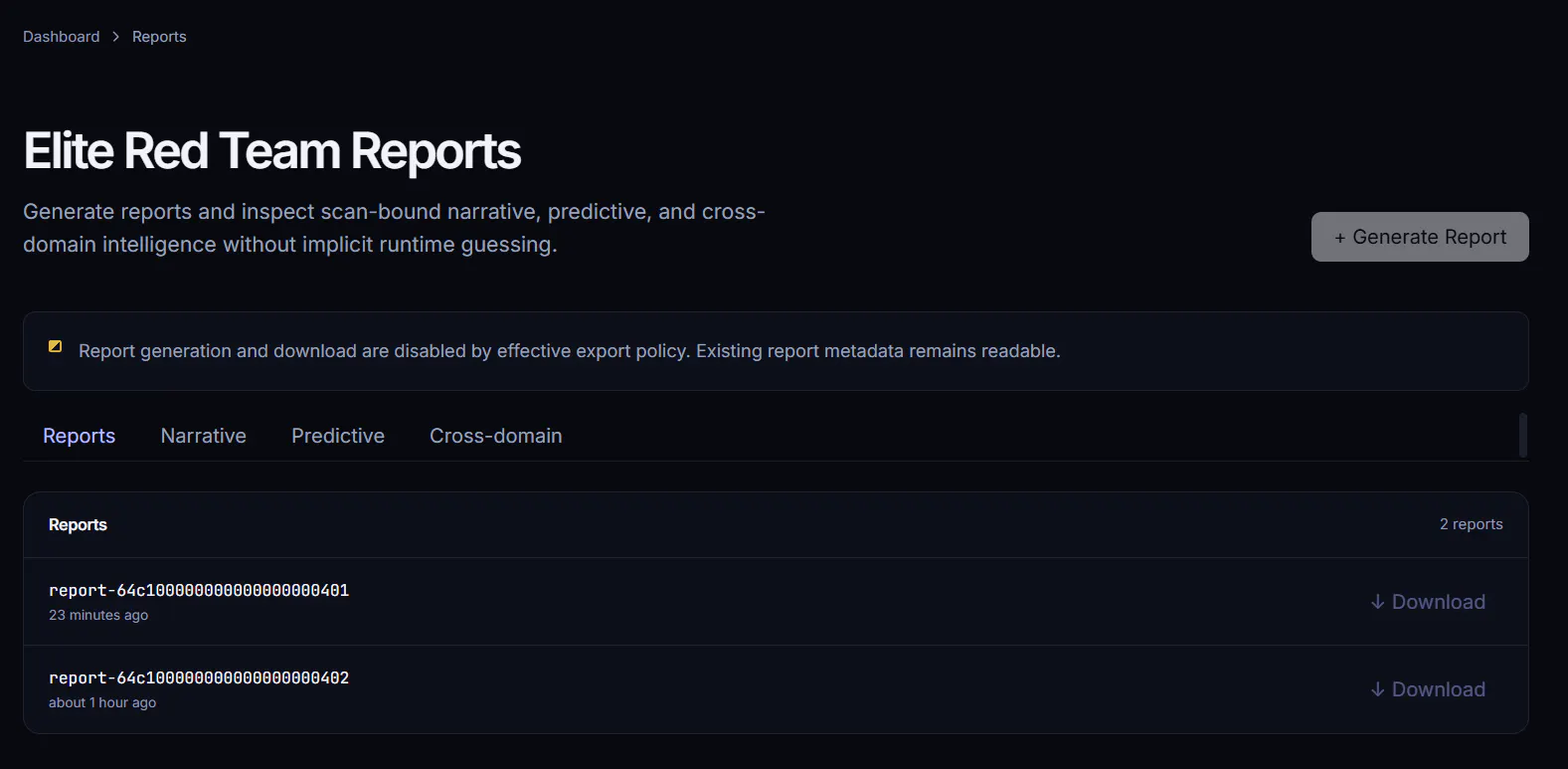This screenshot has height=769, width=1568.
Task: Switch to the Narrative tab
Action: coord(204,436)
